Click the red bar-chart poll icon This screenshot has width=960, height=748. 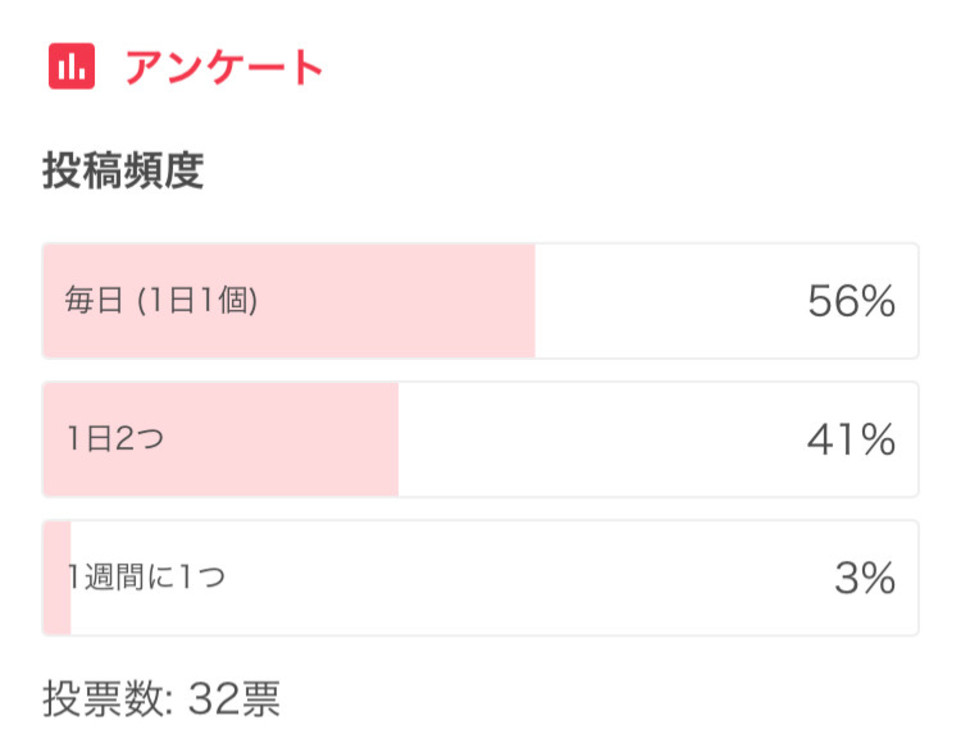tap(72, 66)
